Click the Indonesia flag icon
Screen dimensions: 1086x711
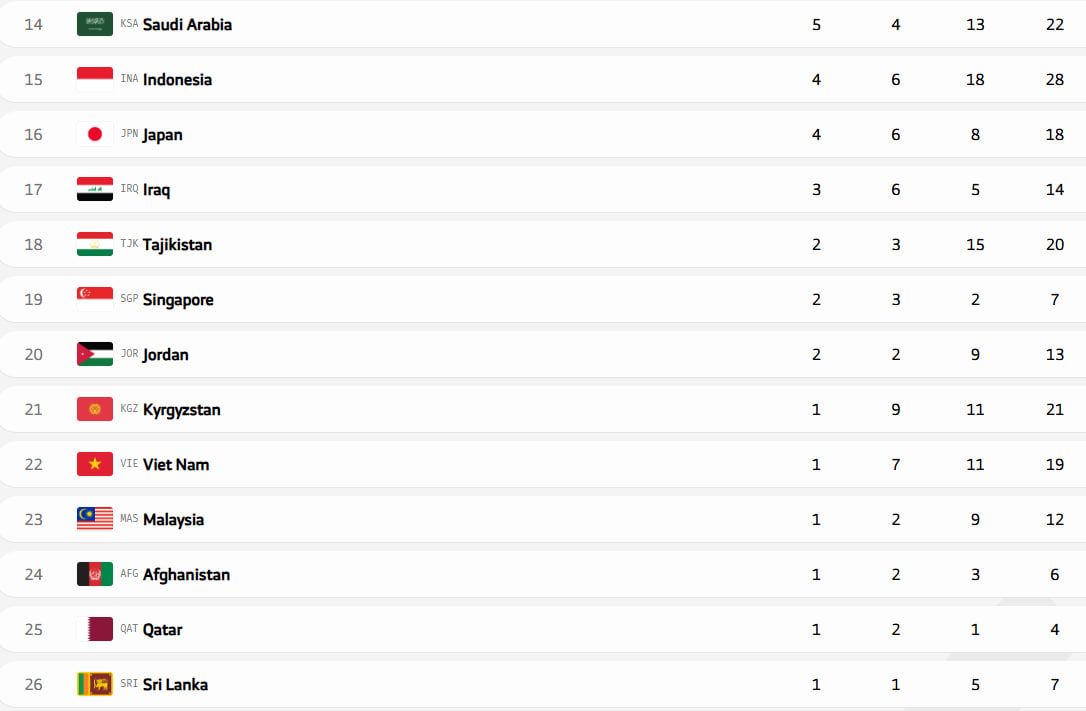pos(95,79)
